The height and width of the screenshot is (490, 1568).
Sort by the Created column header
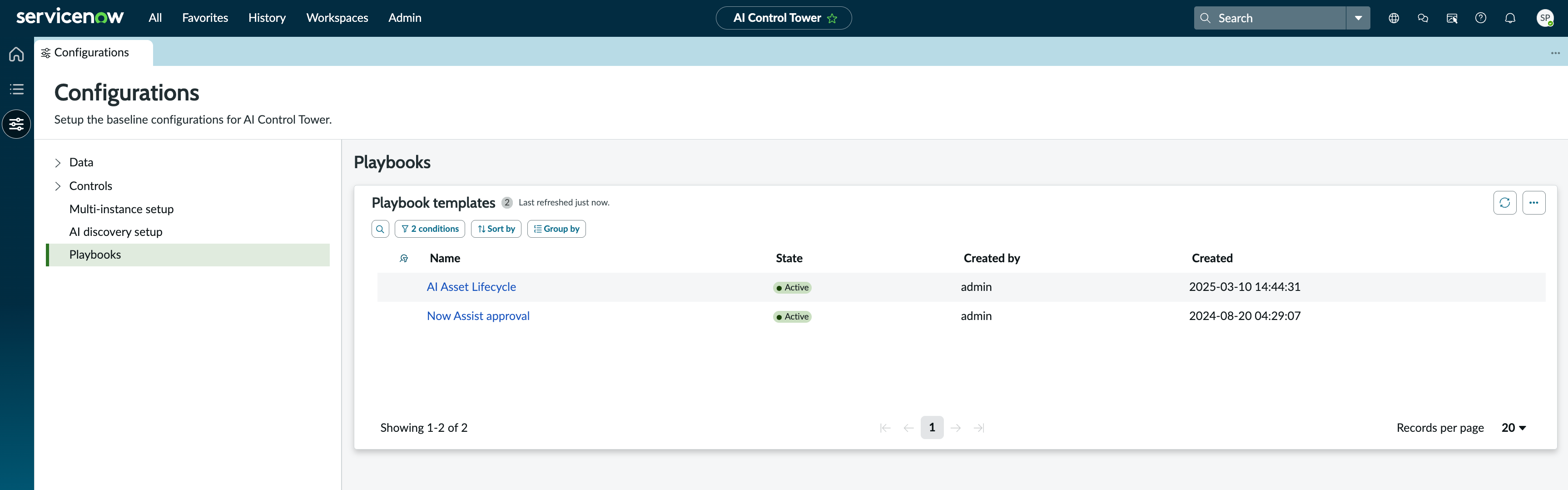tap(1212, 258)
